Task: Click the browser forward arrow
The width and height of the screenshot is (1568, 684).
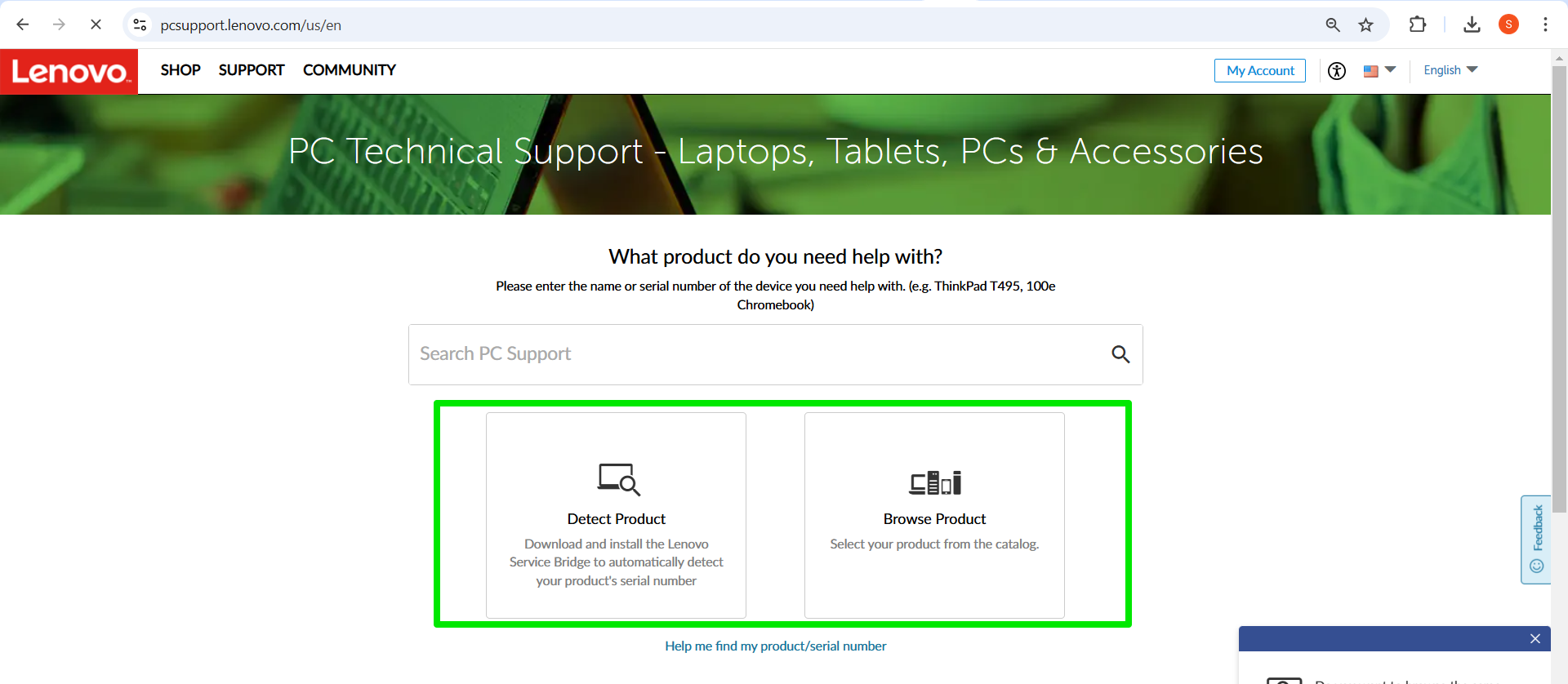Action: 59,24
